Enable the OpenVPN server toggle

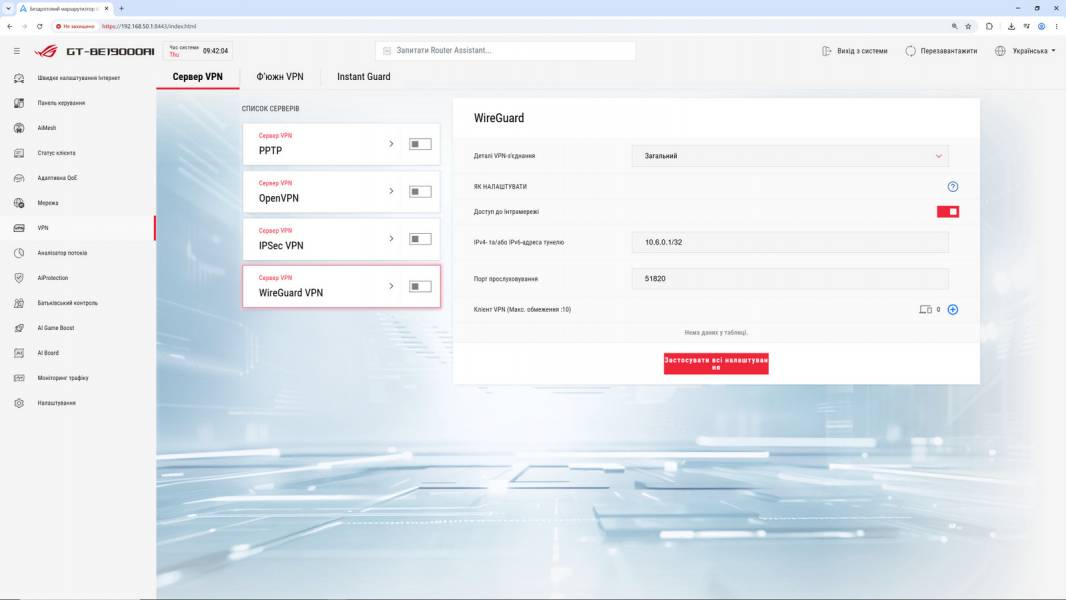click(x=420, y=192)
